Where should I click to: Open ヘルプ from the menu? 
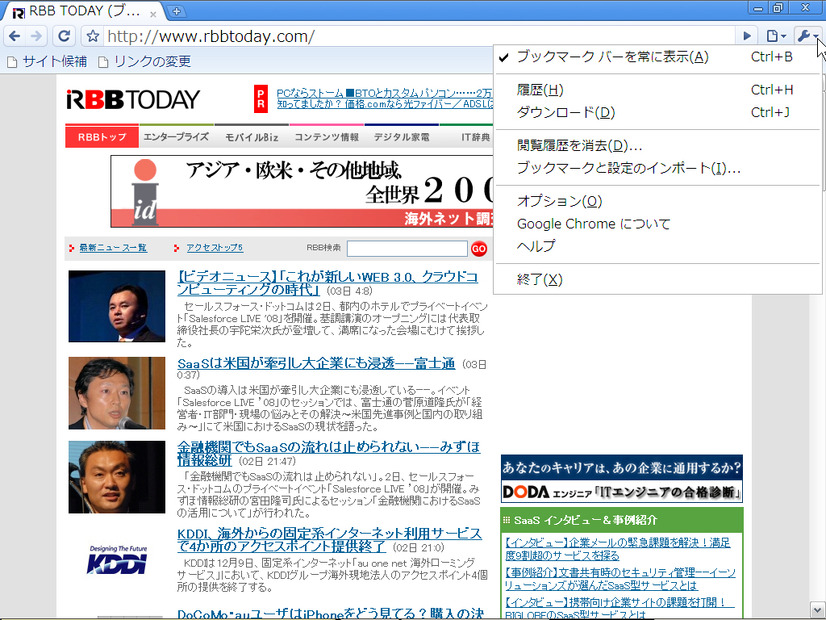coord(657,246)
